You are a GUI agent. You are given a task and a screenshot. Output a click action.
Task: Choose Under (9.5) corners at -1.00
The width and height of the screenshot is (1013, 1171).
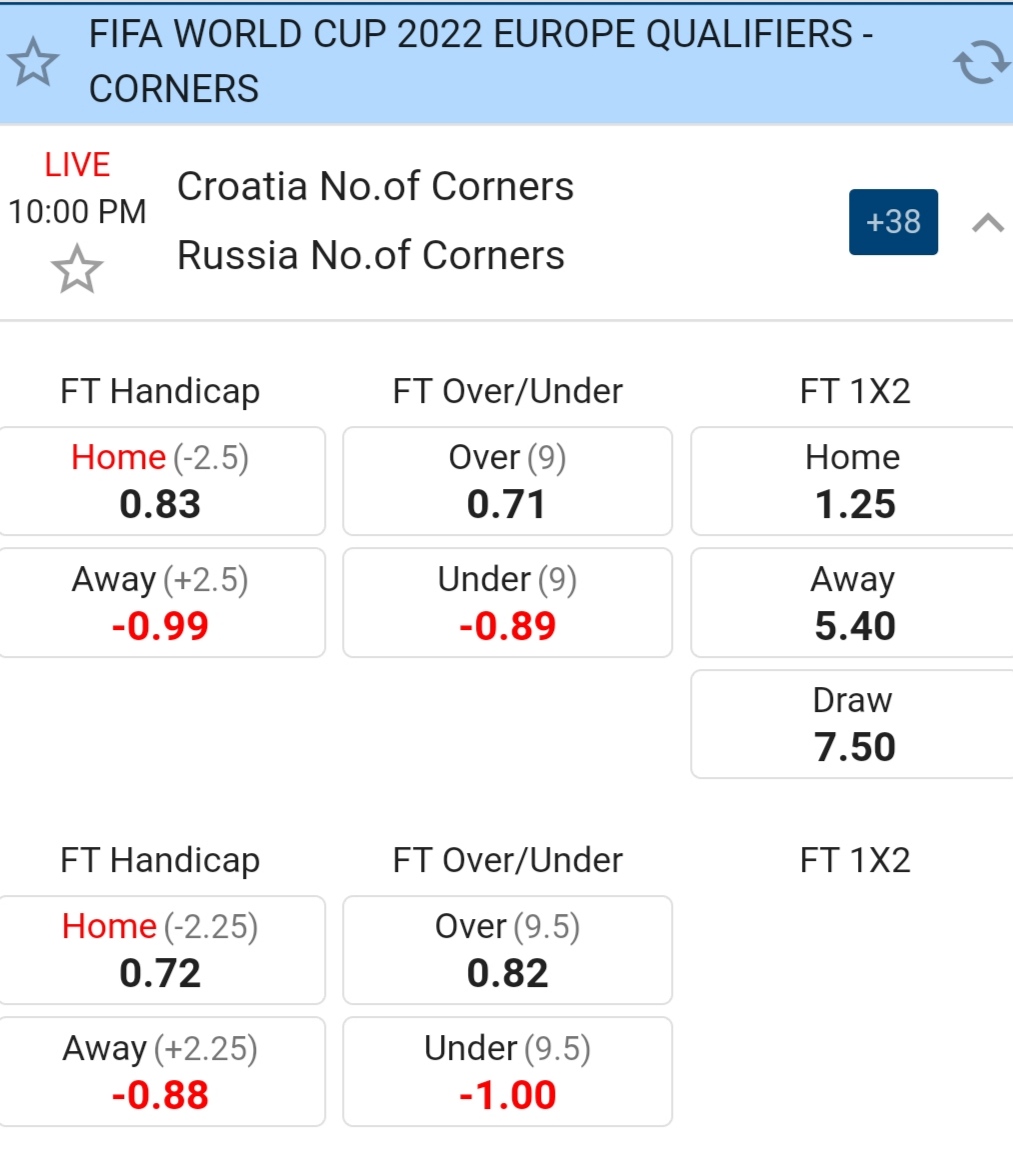pyautogui.click(x=507, y=1071)
